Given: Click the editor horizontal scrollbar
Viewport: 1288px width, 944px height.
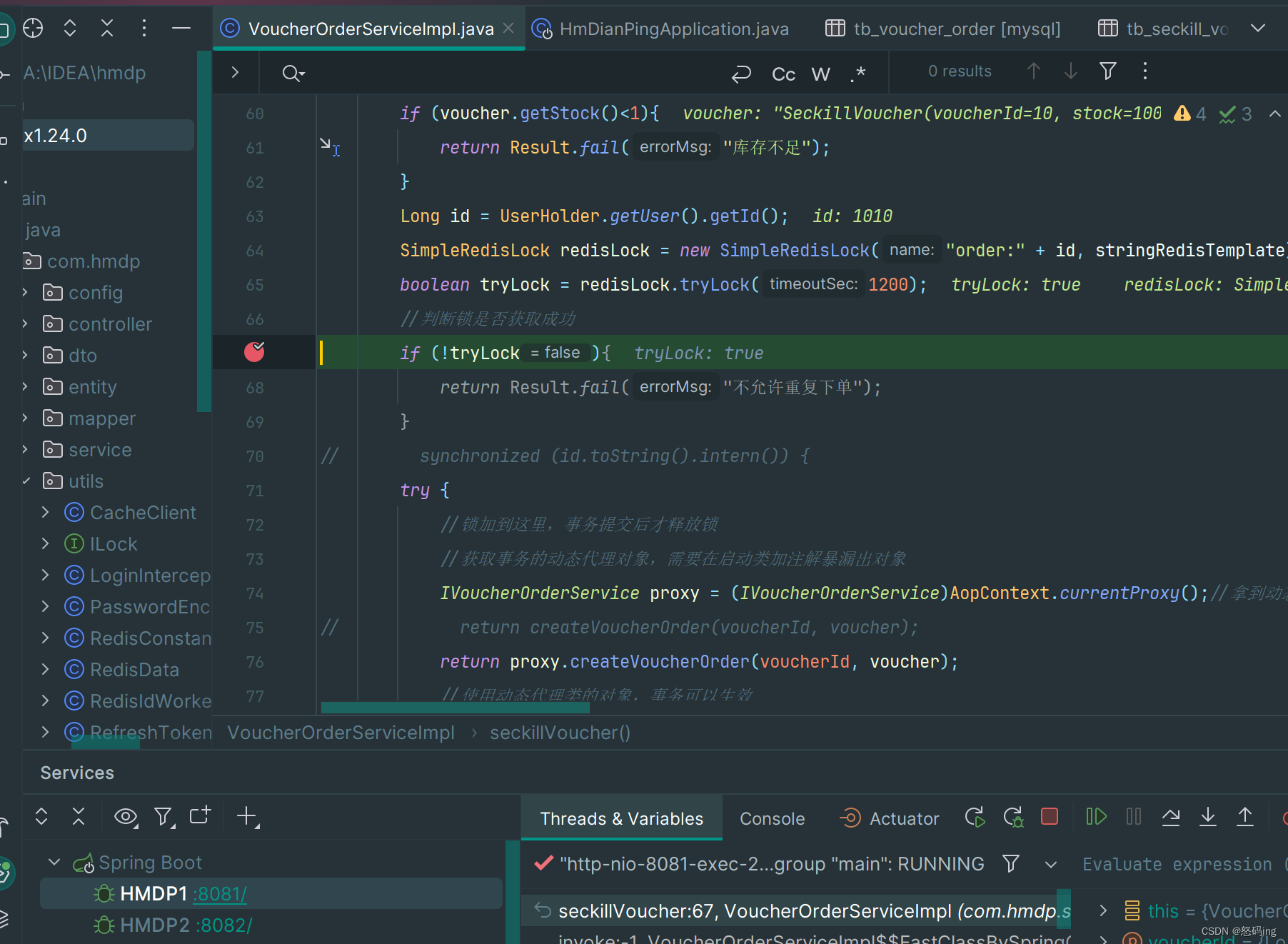Looking at the screenshot, I should point(455,708).
